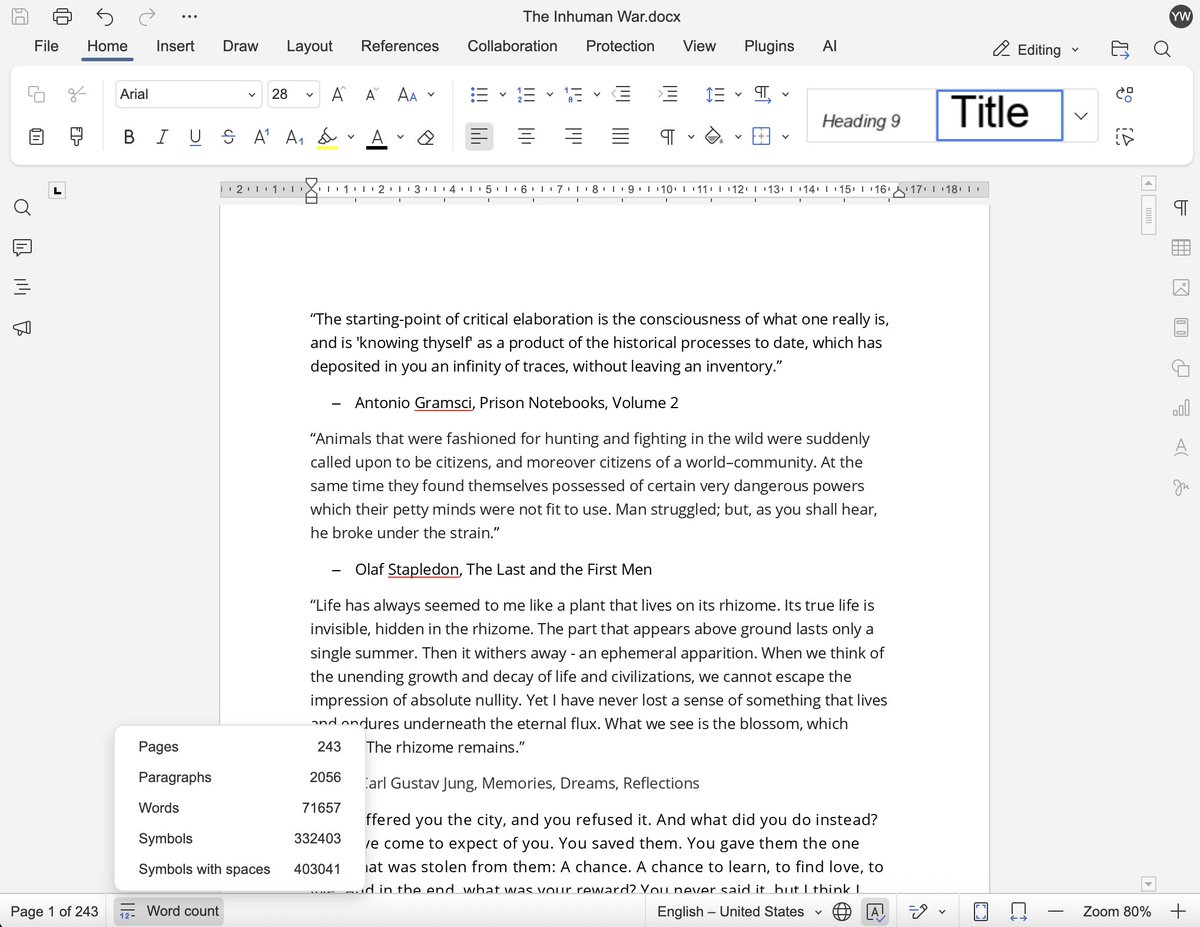Click the Word count button
Viewport: 1200px width, 927px height.
click(x=168, y=911)
